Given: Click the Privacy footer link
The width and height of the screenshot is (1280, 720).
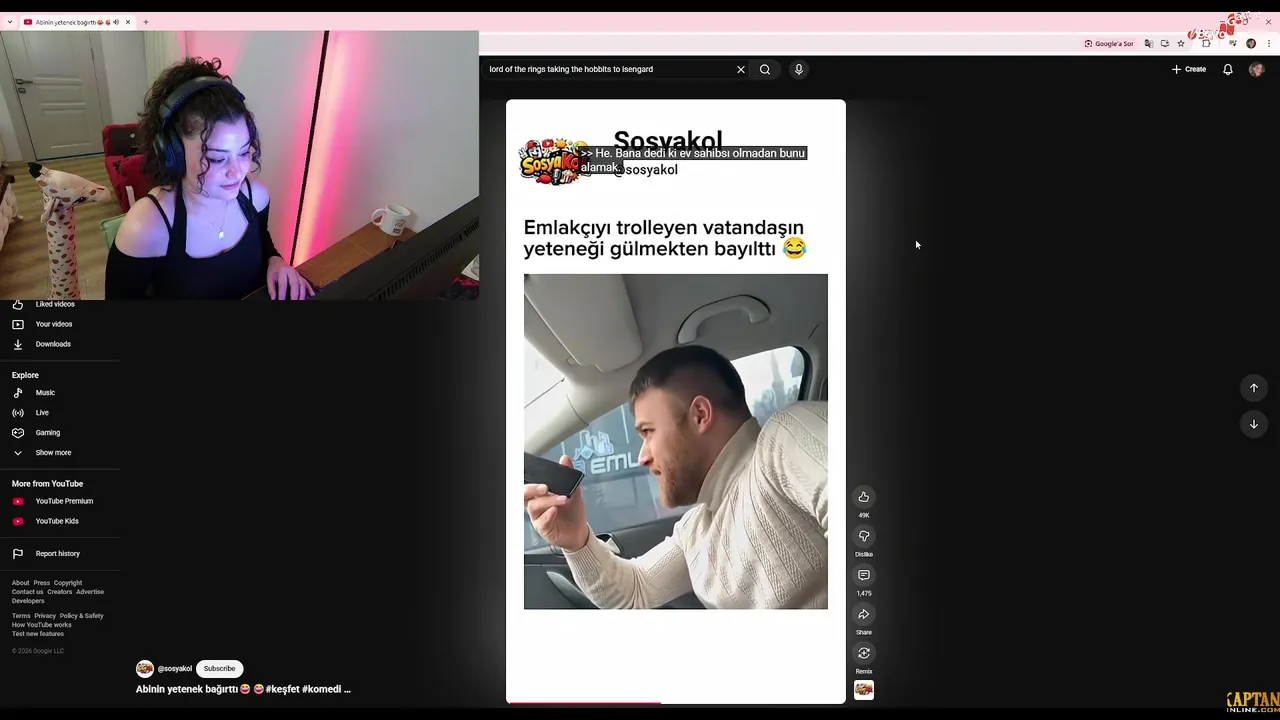Looking at the screenshot, I should click(45, 616).
